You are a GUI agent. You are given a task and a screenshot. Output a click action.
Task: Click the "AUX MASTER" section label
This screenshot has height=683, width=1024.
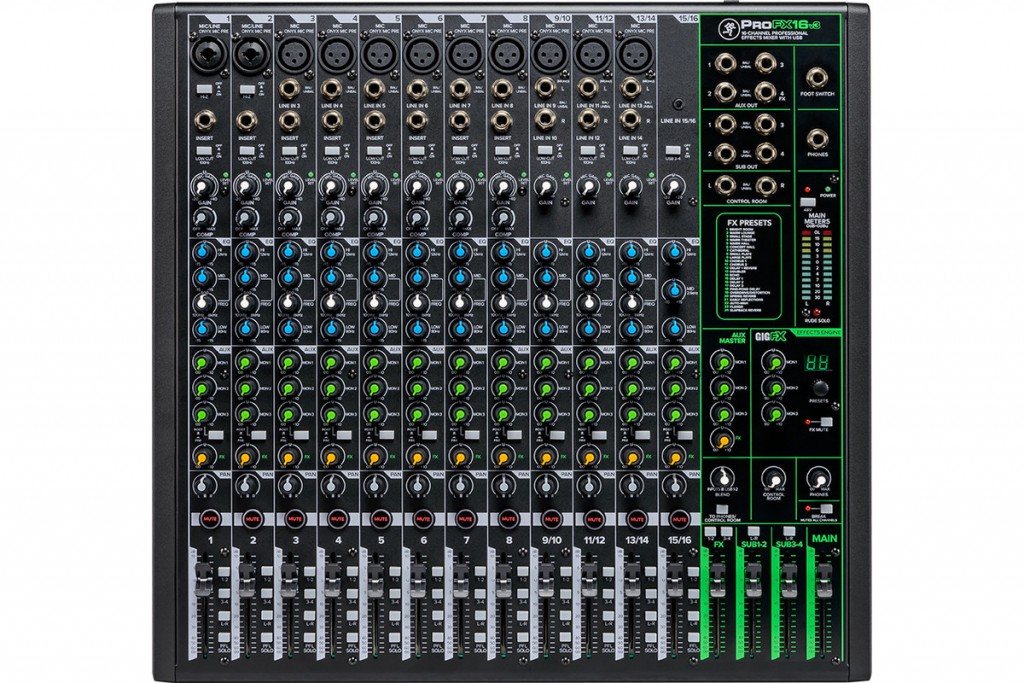pyautogui.click(x=732, y=338)
